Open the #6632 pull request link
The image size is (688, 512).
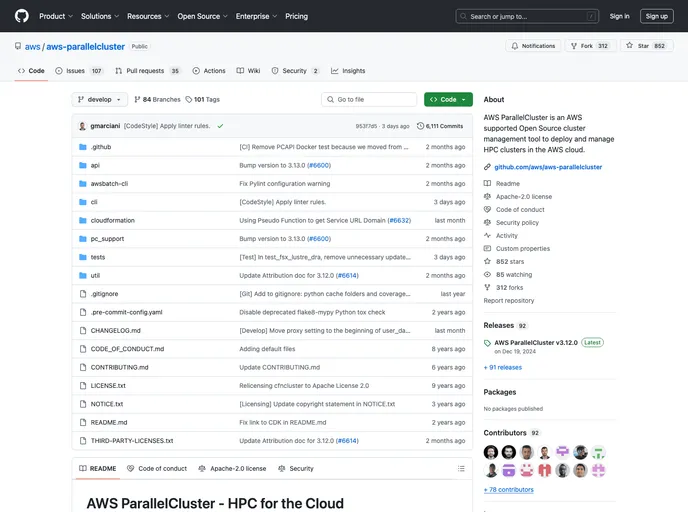[x=399, y=221]
